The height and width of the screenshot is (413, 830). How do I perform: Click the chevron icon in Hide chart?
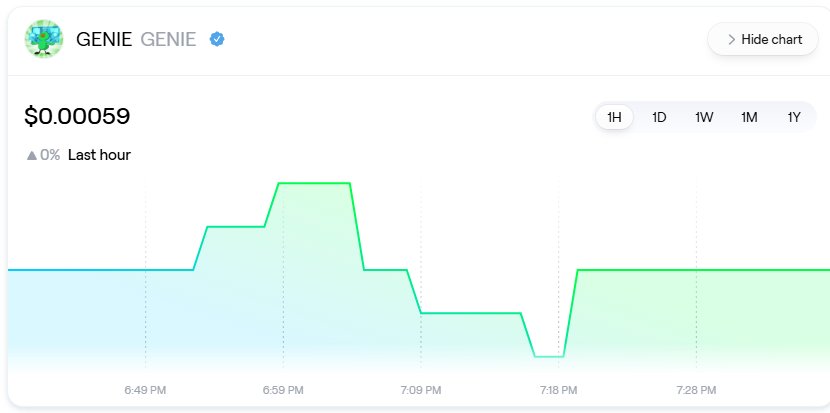point(731,39)
